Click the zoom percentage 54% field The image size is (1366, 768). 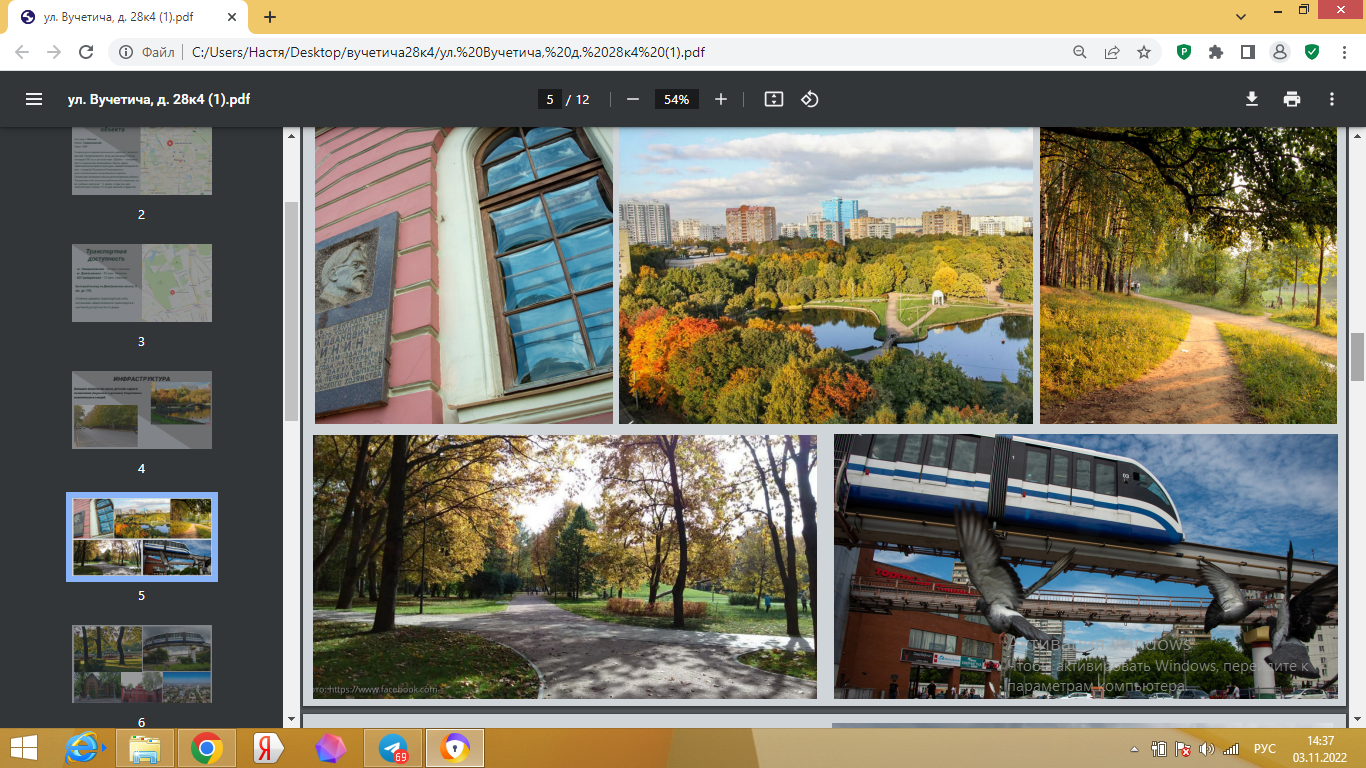click(677, 99)
